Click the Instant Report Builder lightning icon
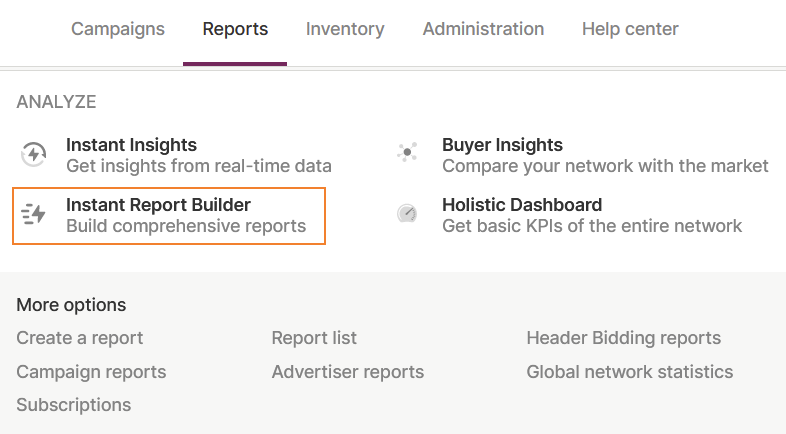The width and height of the screenshot is (786, 434). pos(34,214)
